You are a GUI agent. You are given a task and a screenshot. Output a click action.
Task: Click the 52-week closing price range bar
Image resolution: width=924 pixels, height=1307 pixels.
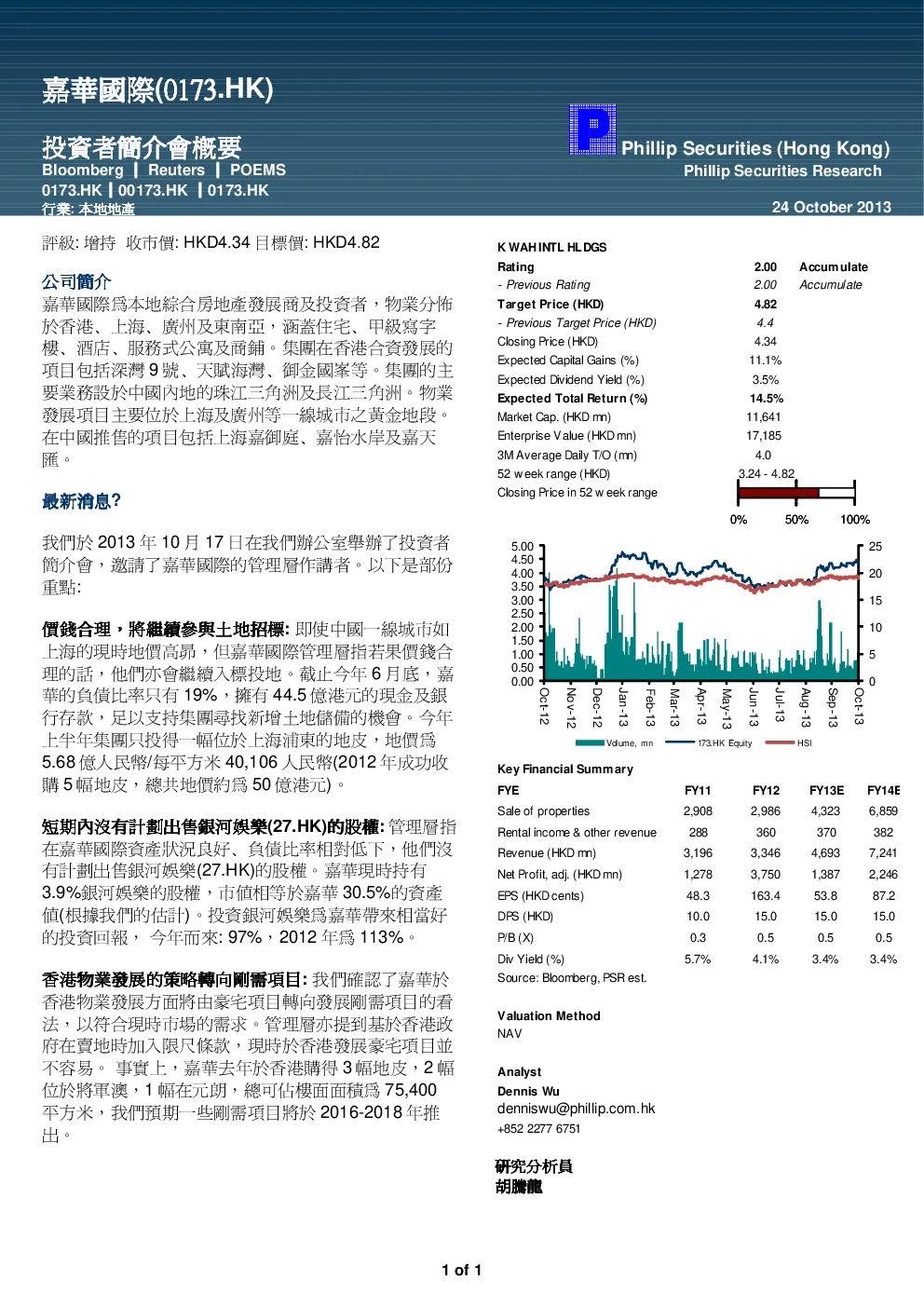[x=796, y=493]
